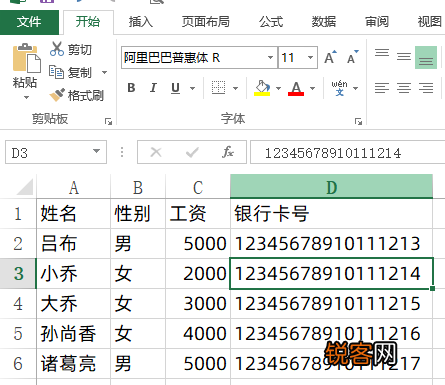Viewport: 445px width, 385px height.
Task: Align text left
Action: coord(382,88)
